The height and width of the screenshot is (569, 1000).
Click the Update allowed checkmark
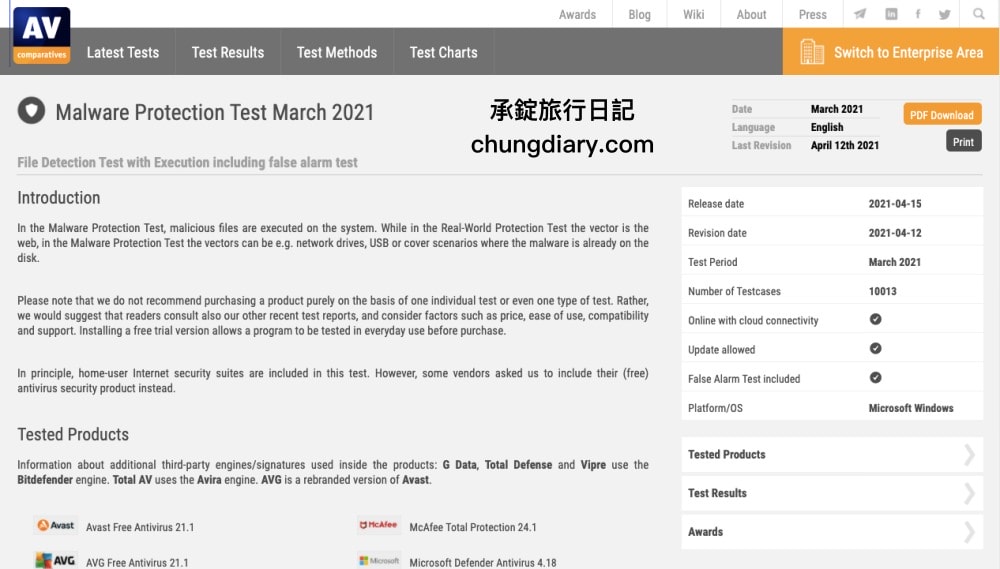pos(876,348)
